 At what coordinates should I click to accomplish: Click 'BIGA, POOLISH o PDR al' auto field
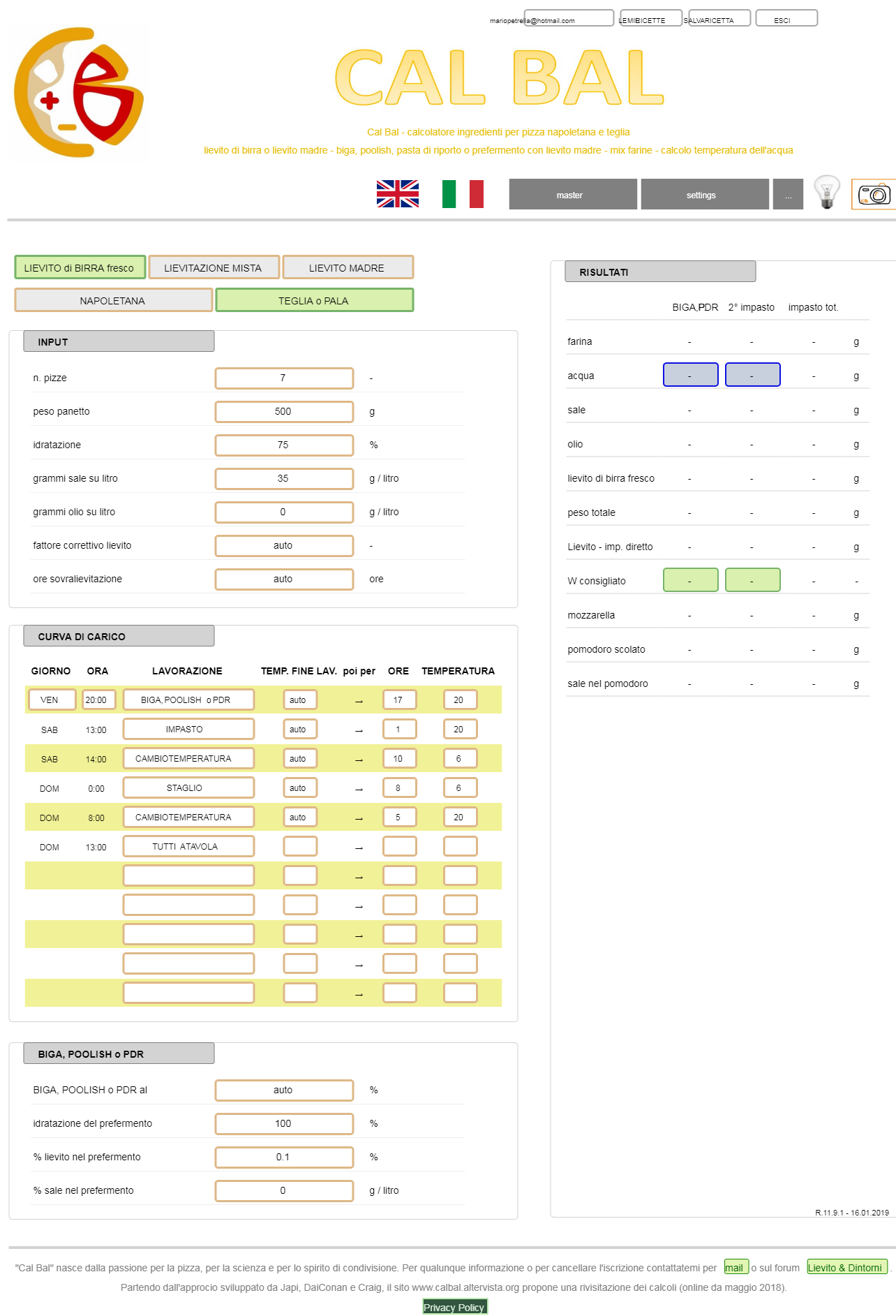coord(285,1090)
